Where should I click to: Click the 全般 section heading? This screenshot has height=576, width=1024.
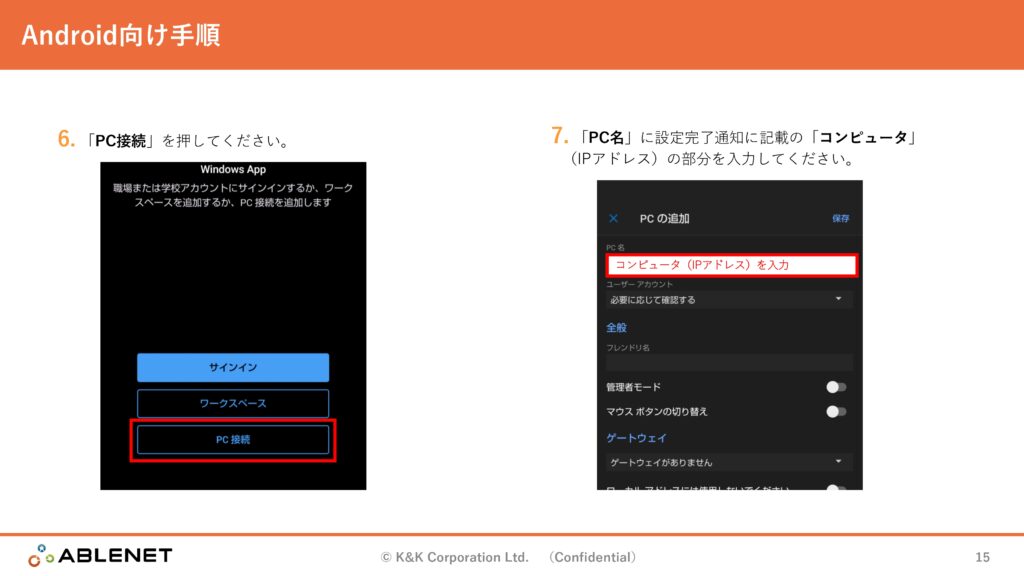(x=616, y=327)
